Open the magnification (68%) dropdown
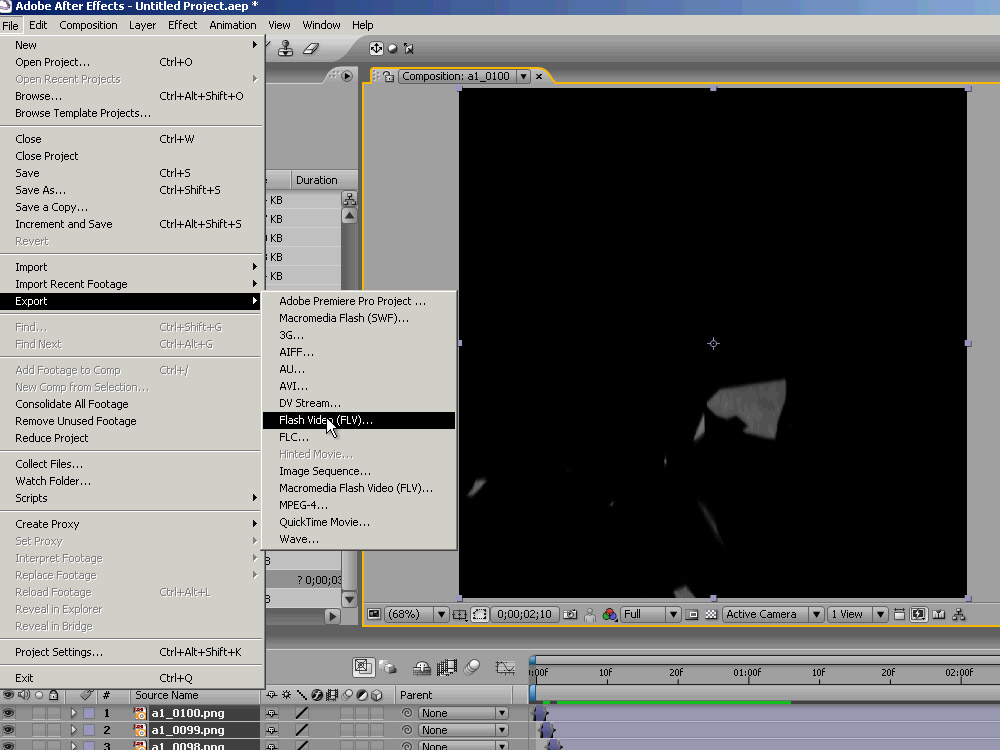 [417, 614]
